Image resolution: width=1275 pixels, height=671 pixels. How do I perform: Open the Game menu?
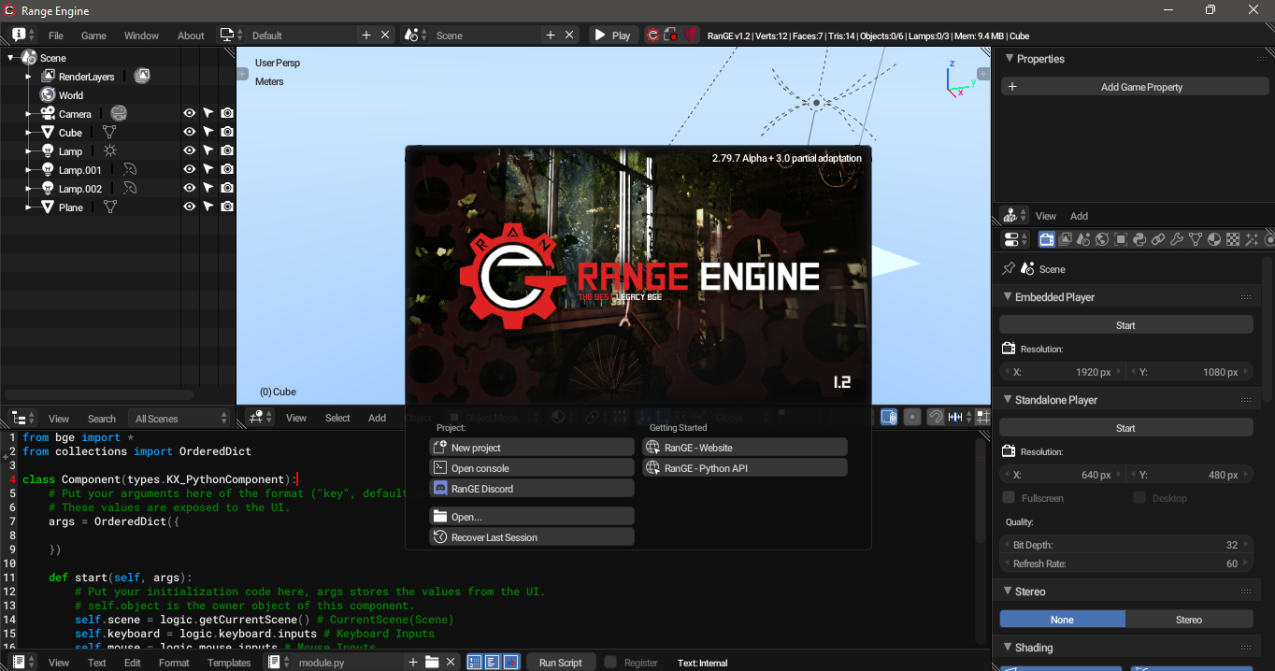tap(94, 36)
